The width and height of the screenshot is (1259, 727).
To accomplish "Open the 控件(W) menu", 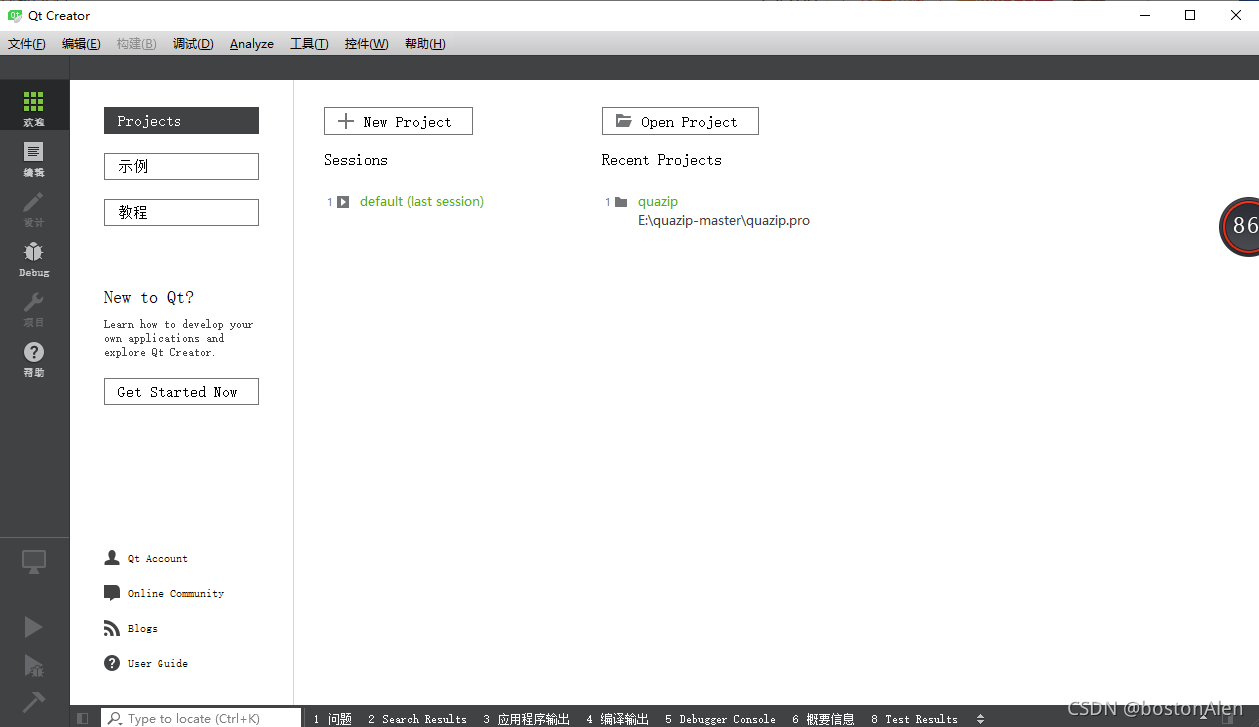I will click(366, 44).
